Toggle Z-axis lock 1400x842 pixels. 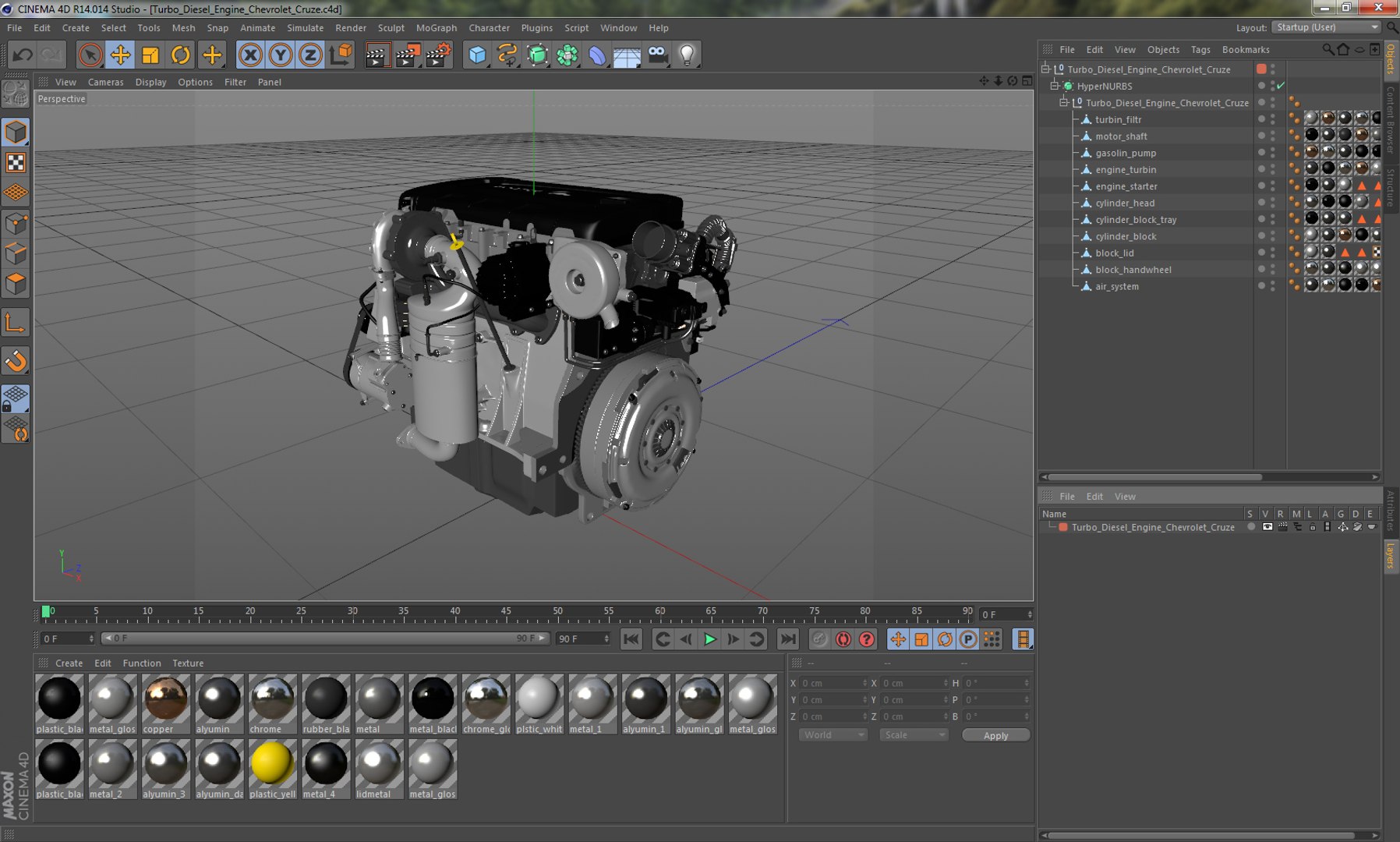pos(310,55)
